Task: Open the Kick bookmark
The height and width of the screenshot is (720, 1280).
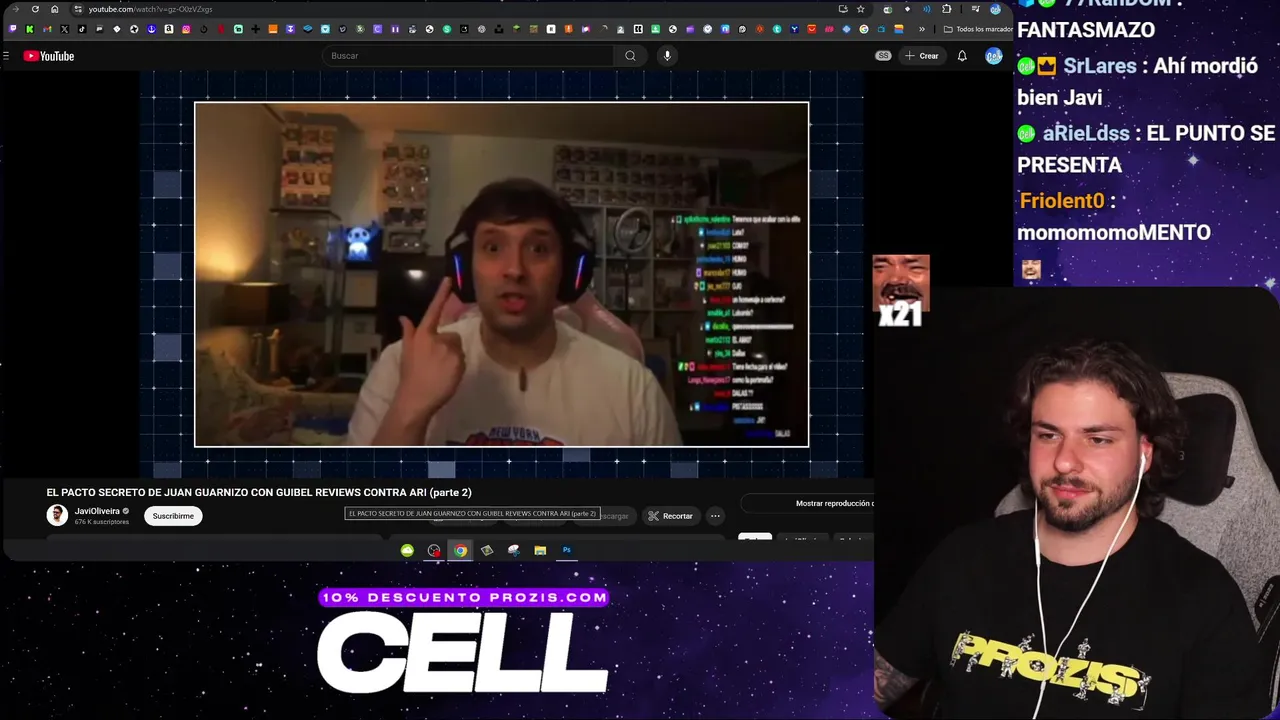Action: coord(30,29)
